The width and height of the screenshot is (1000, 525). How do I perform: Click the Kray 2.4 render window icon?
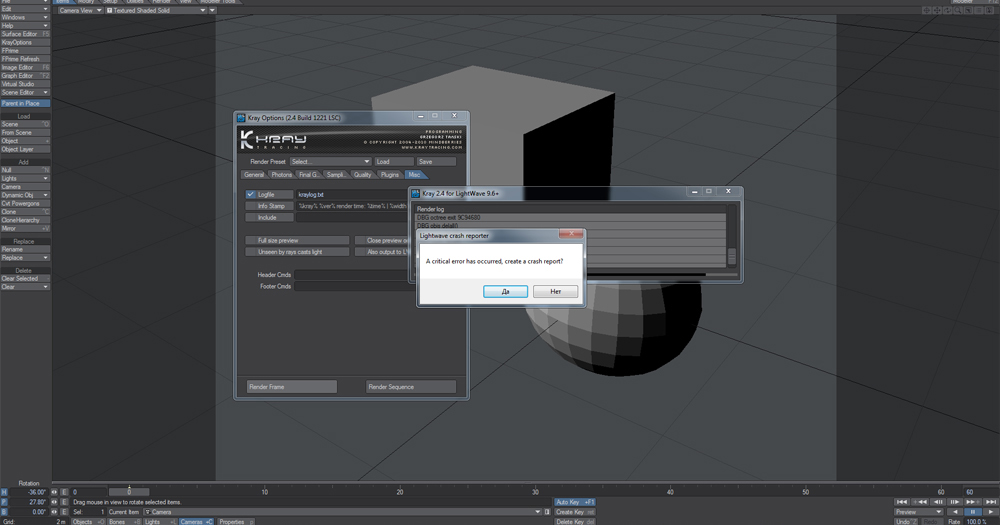pos(415,193)
